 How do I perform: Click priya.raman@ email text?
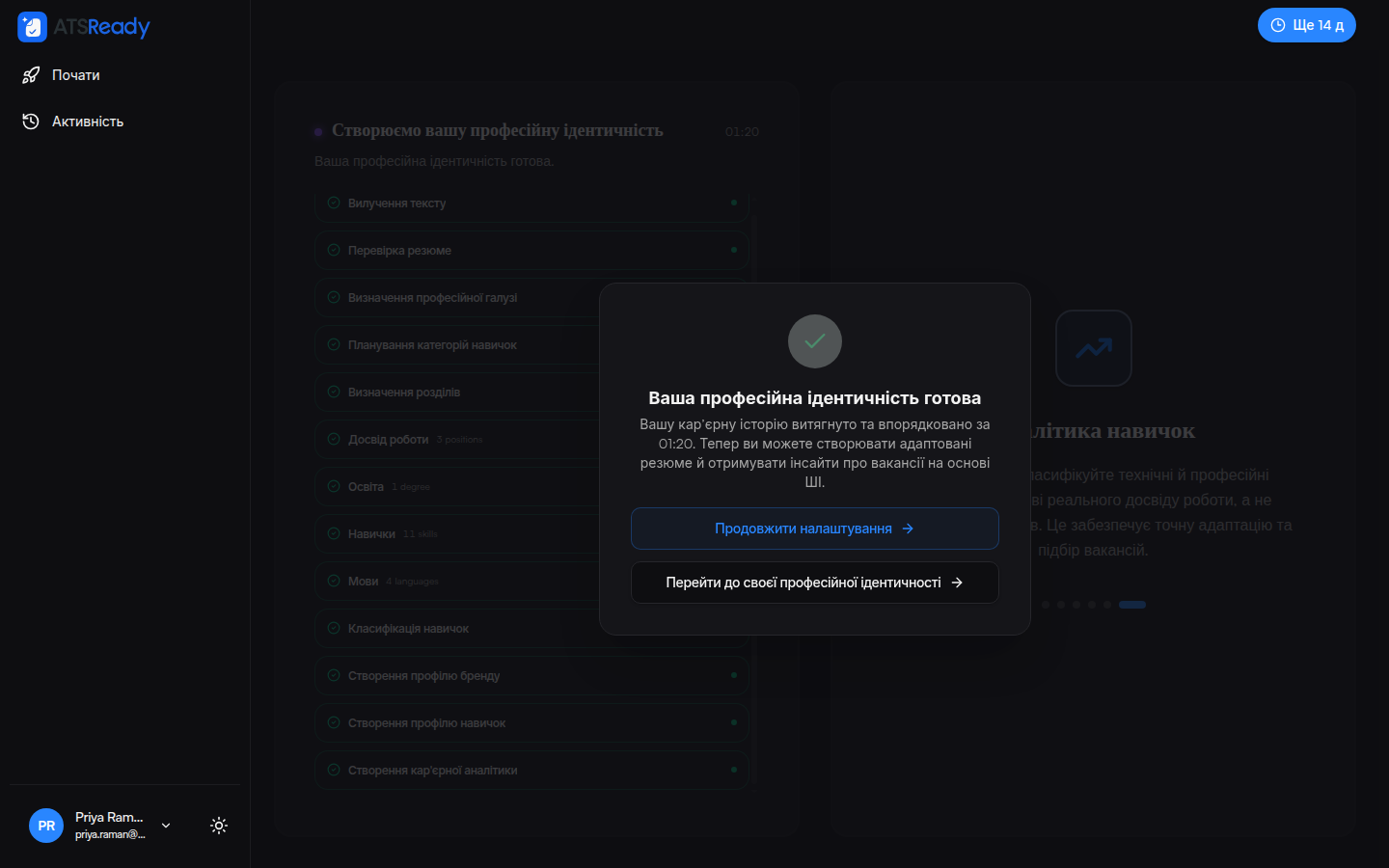110,834
